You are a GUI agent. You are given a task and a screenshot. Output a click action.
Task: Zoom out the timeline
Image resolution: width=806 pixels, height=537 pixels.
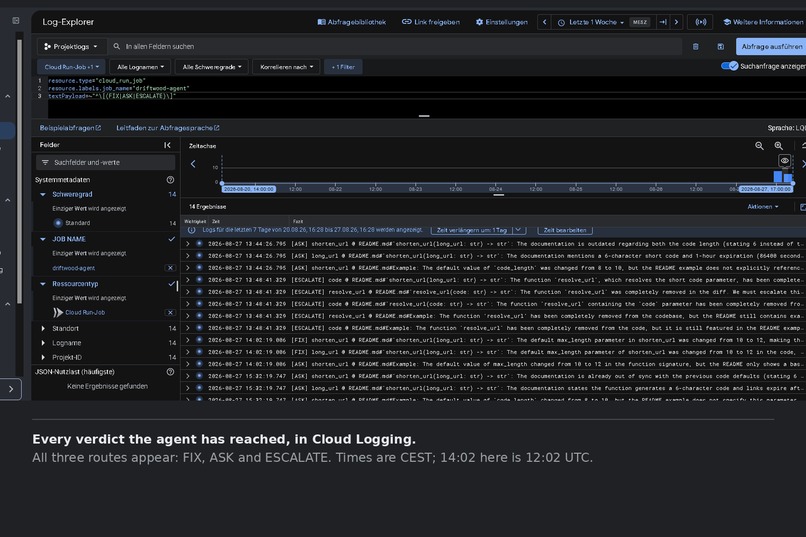pos(759,146)
